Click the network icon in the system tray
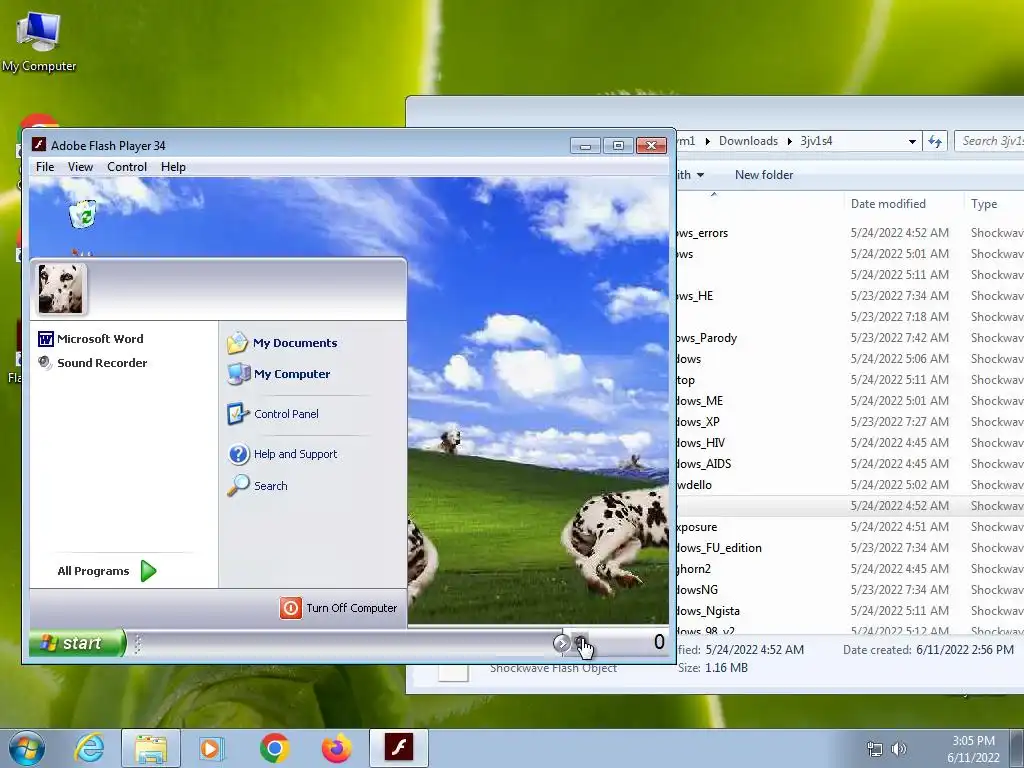This screenshot has width=1024, height=768. tap(874, 749)
